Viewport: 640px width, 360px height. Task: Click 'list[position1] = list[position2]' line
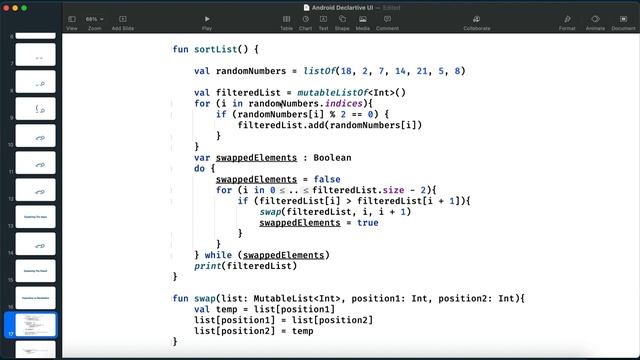[283, 320]
